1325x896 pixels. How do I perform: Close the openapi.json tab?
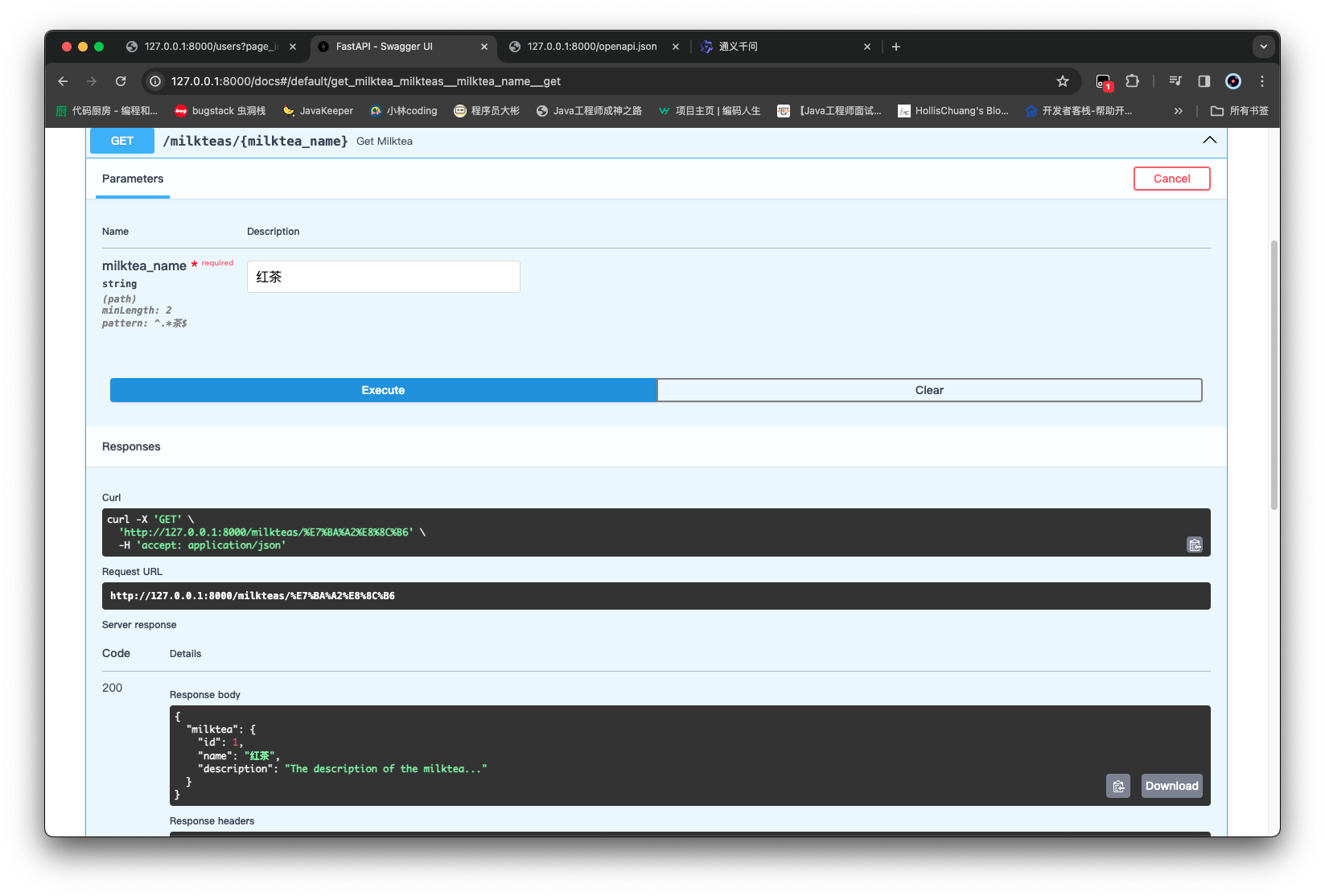click(x=676, y=47)
